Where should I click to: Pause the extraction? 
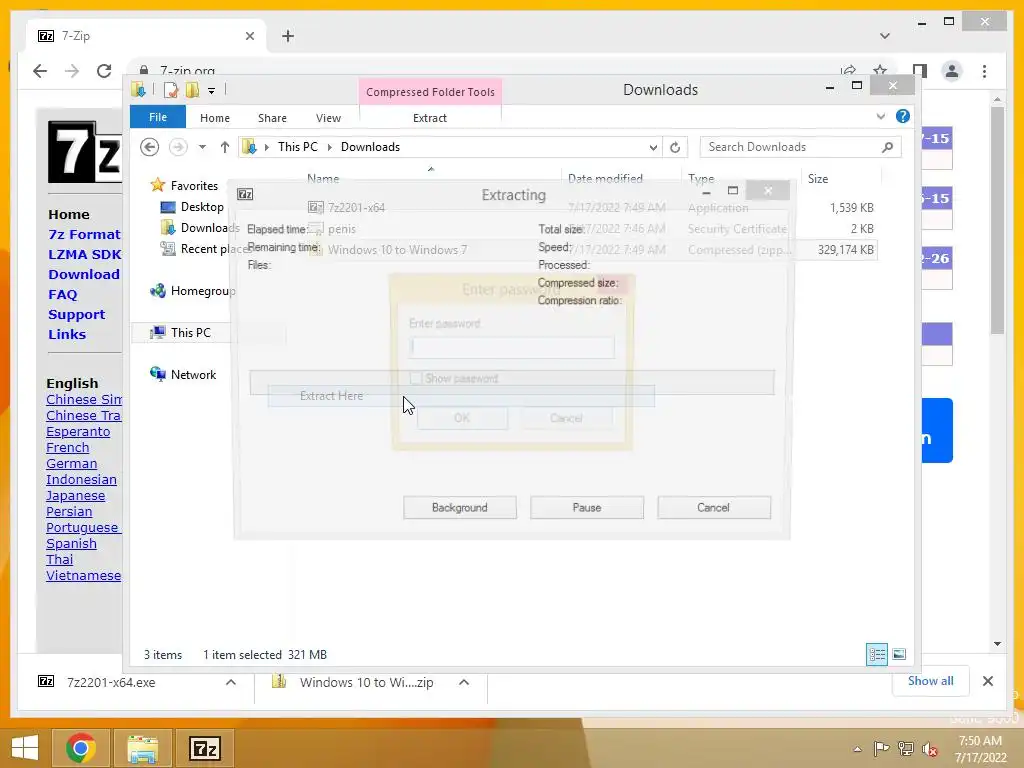[x=586, y=507]
